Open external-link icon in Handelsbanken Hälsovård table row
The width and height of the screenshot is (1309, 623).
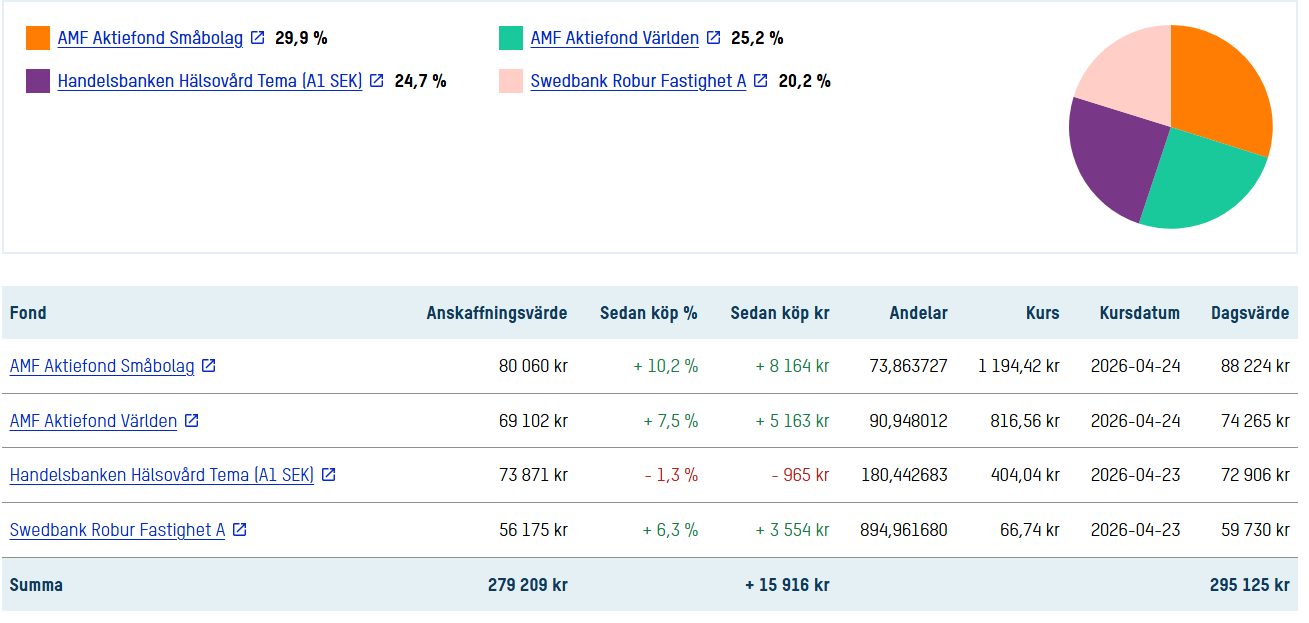click(328, 475)
